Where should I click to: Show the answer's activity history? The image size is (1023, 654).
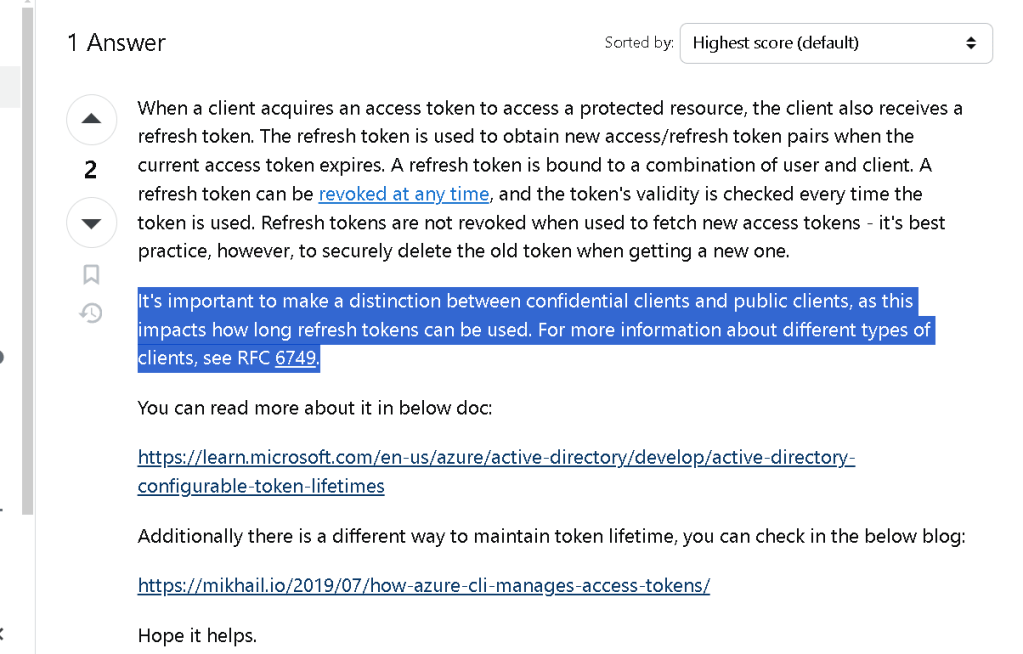click(x=91, y=313)
